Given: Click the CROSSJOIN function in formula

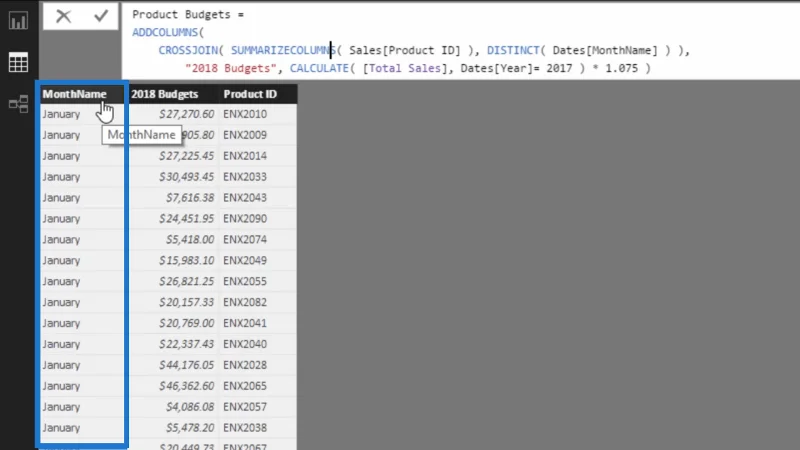Looking at the screenshot, I should pos(188,50).
